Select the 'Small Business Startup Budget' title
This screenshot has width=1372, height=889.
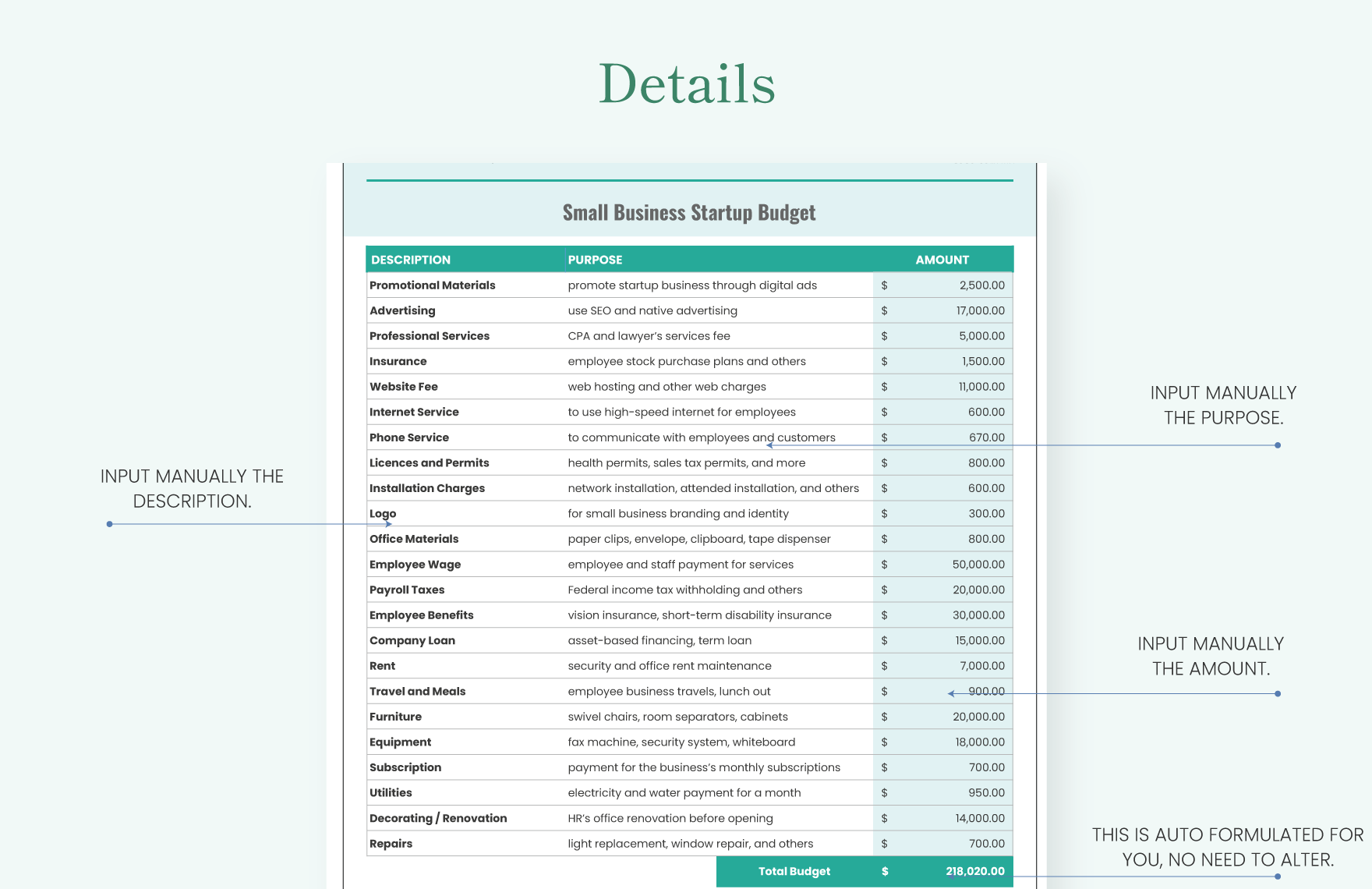click(x=689, y=213)
